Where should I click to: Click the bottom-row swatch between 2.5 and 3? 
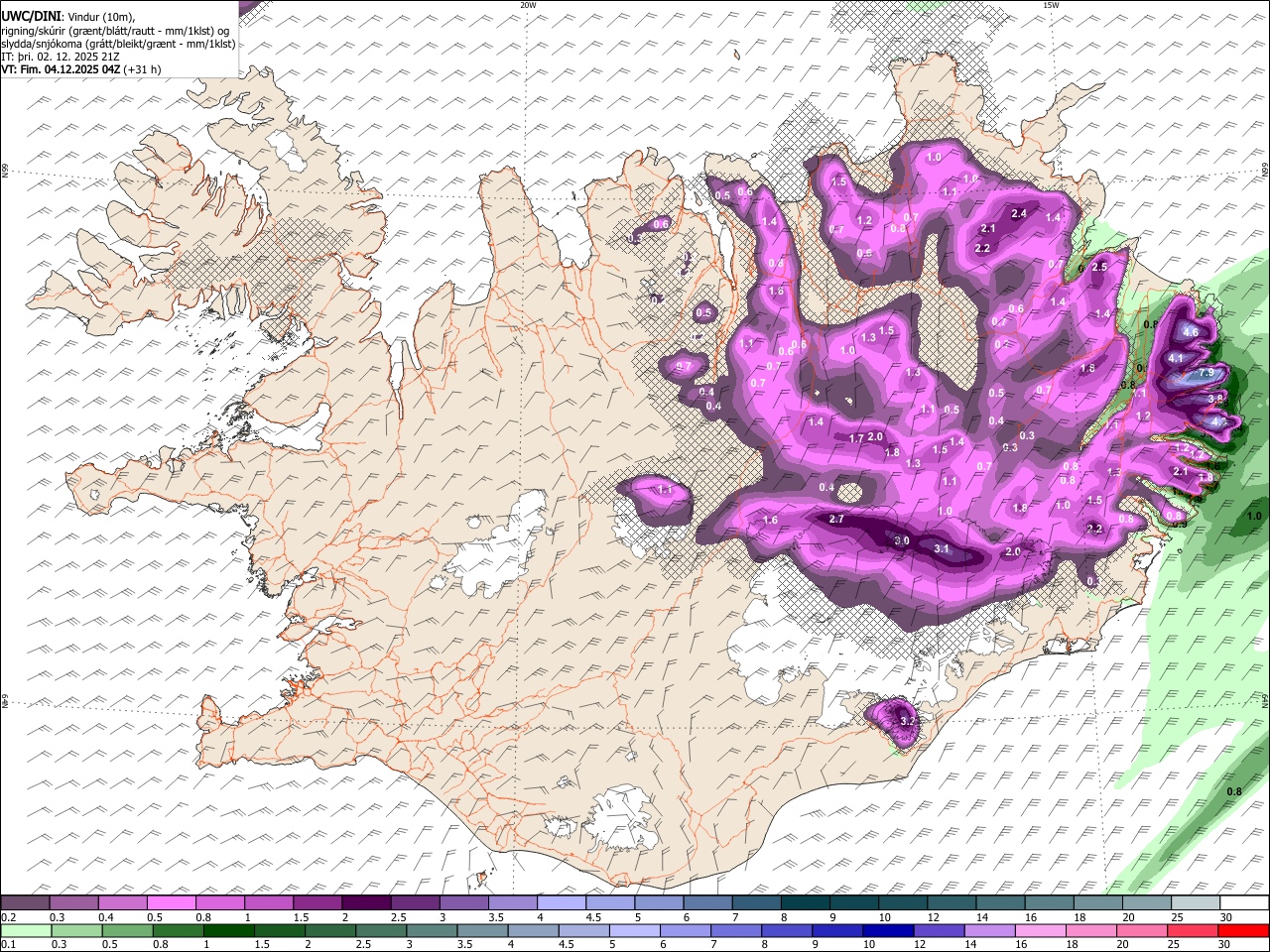click(382, 931)
